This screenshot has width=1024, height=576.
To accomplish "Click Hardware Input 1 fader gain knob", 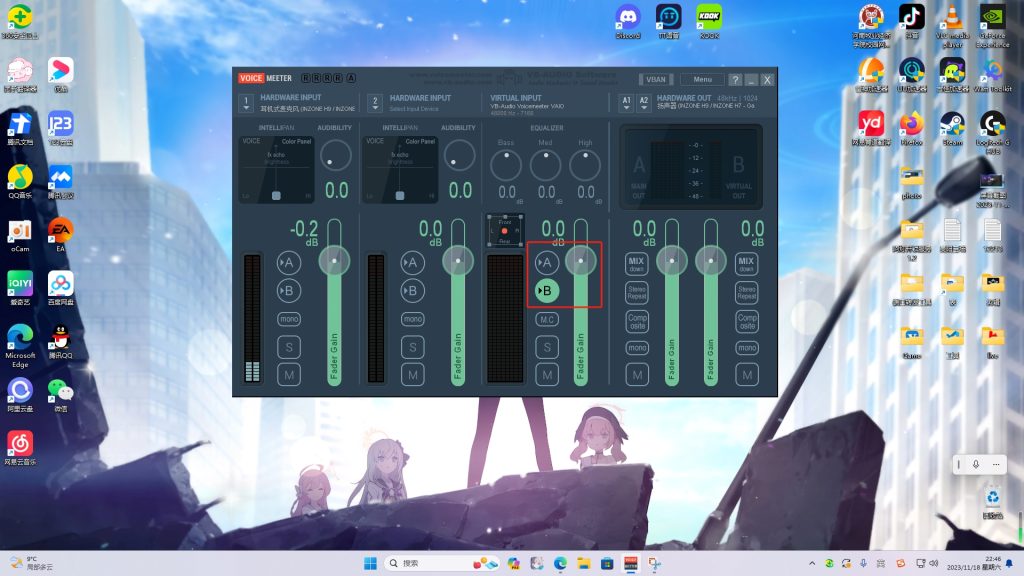I will click(x=334, y=261).
